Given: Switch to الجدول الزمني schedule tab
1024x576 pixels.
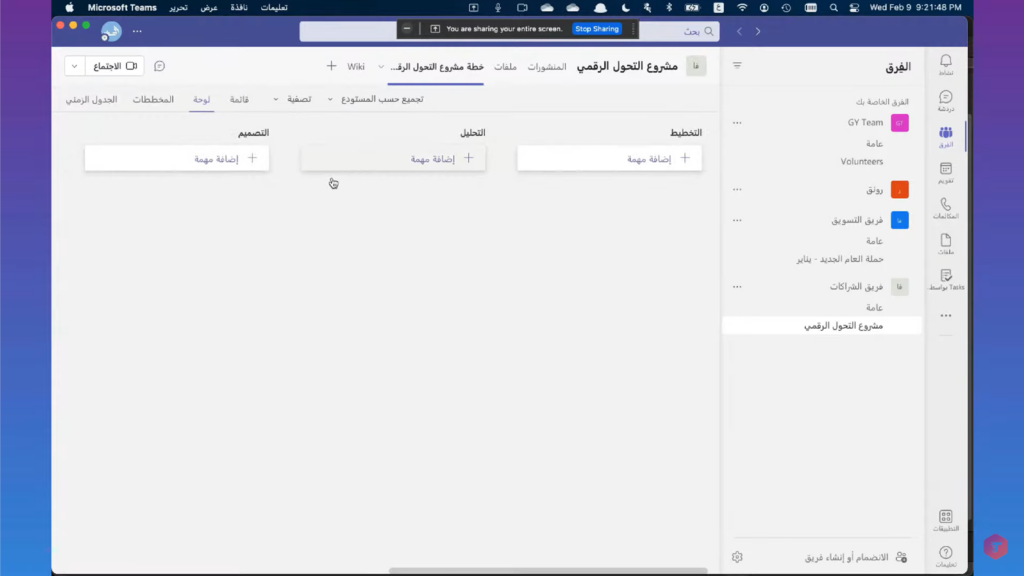Looking at the screenshot, I should click(91, 99).
